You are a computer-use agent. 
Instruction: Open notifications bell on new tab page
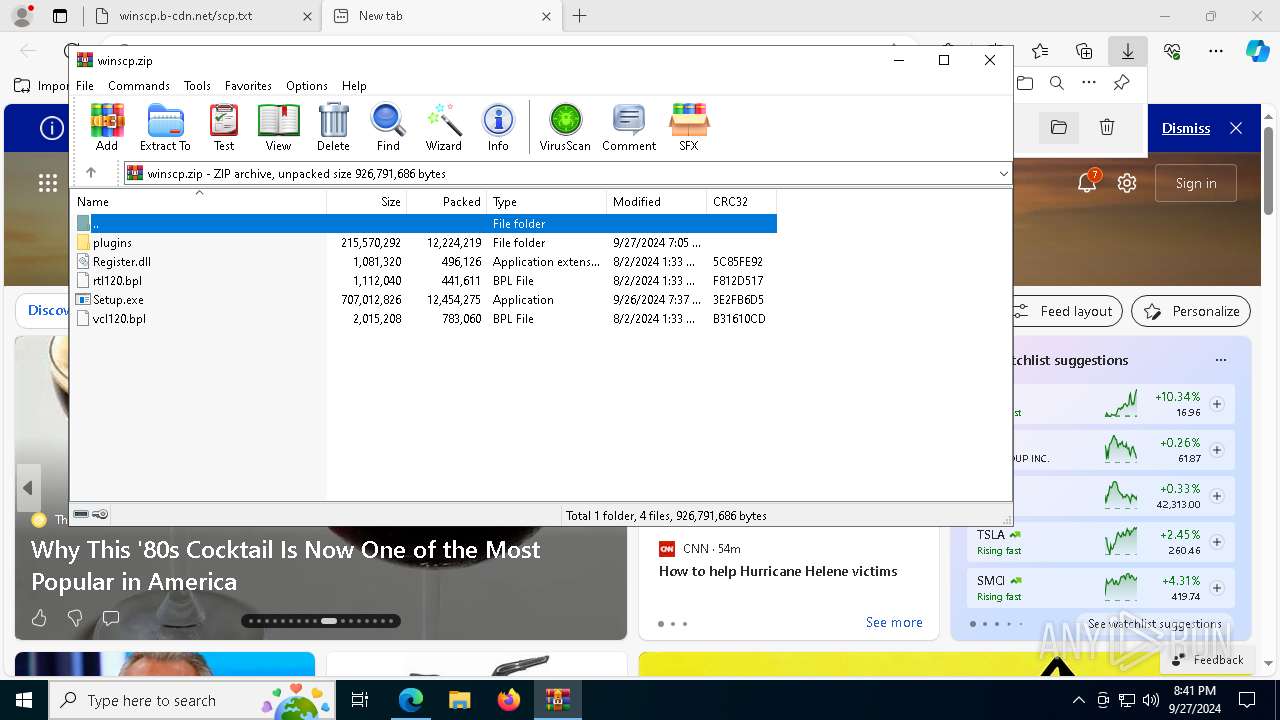[x=1088, y=183]
